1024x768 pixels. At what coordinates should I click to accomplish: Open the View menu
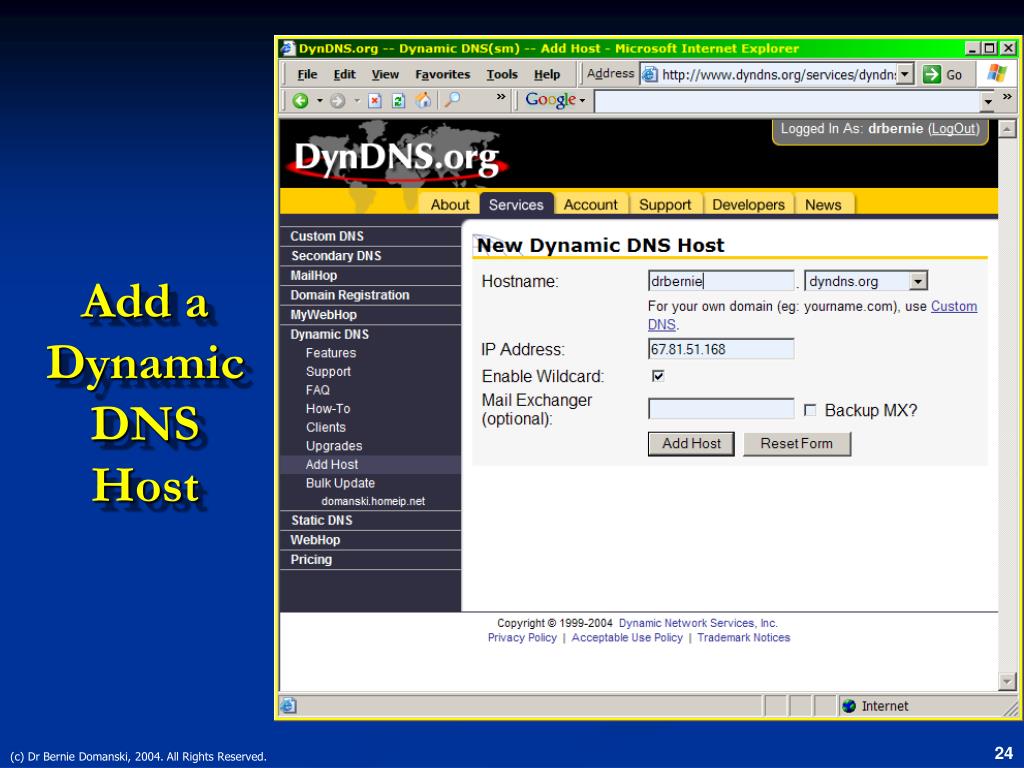[385, 74]
